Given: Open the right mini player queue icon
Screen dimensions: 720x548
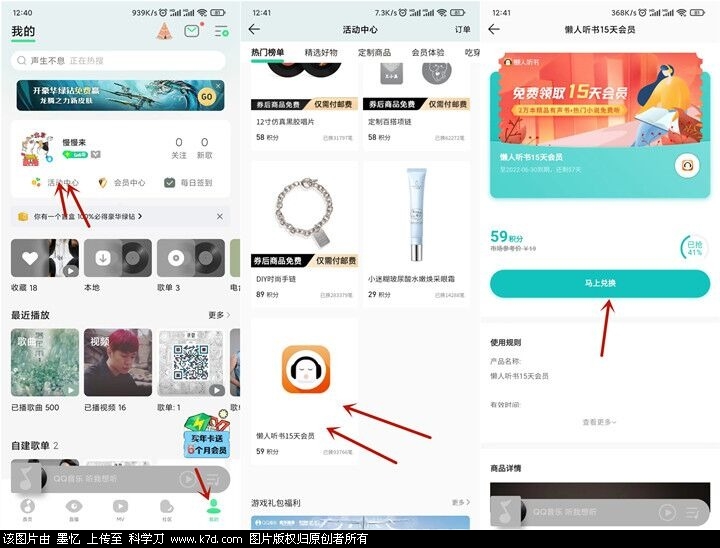Looking at the screenshot, I should [693, 512].
